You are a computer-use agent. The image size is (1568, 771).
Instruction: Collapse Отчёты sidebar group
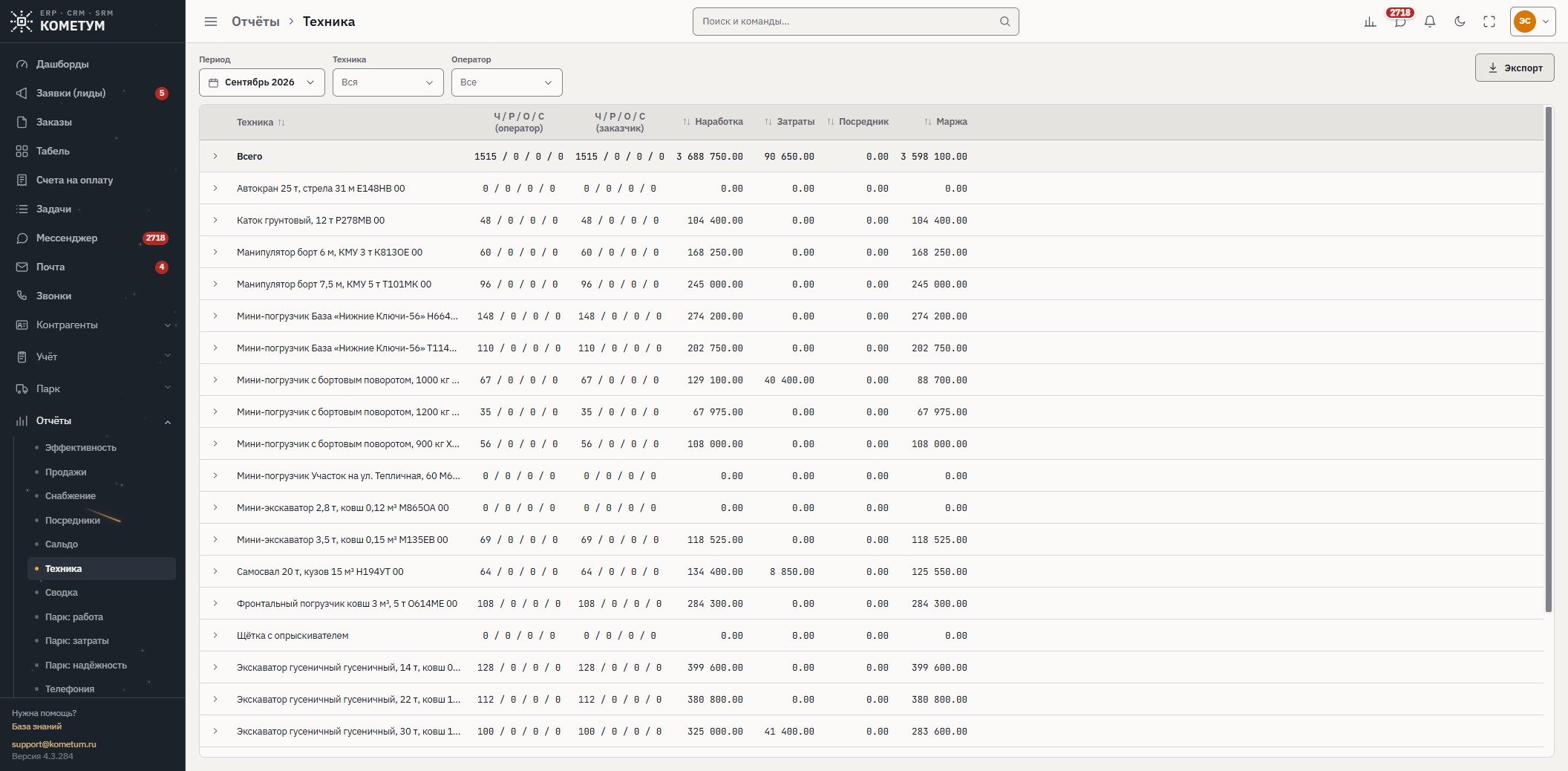(93, 420)
